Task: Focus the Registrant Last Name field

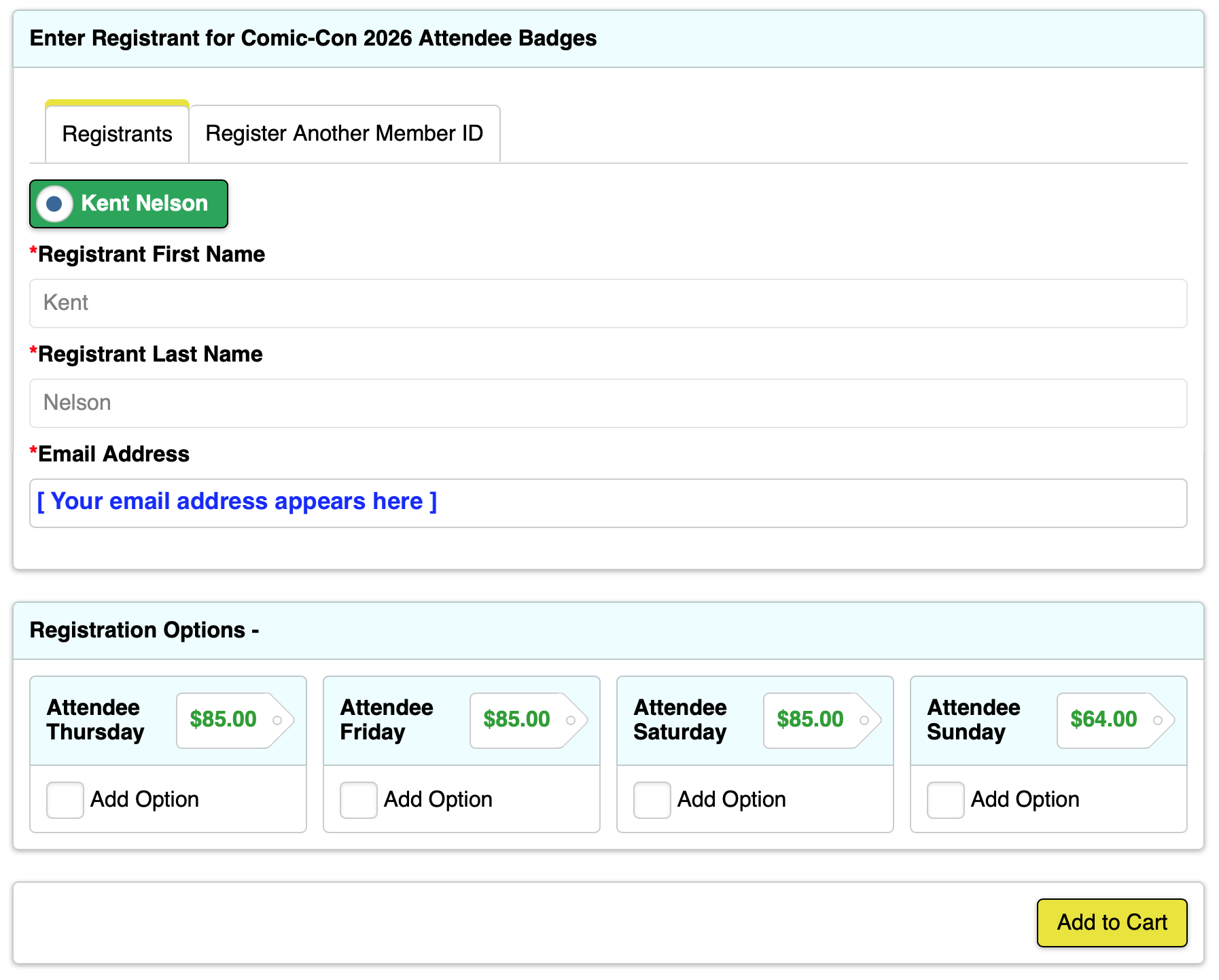Action: (x=607, y=403)
